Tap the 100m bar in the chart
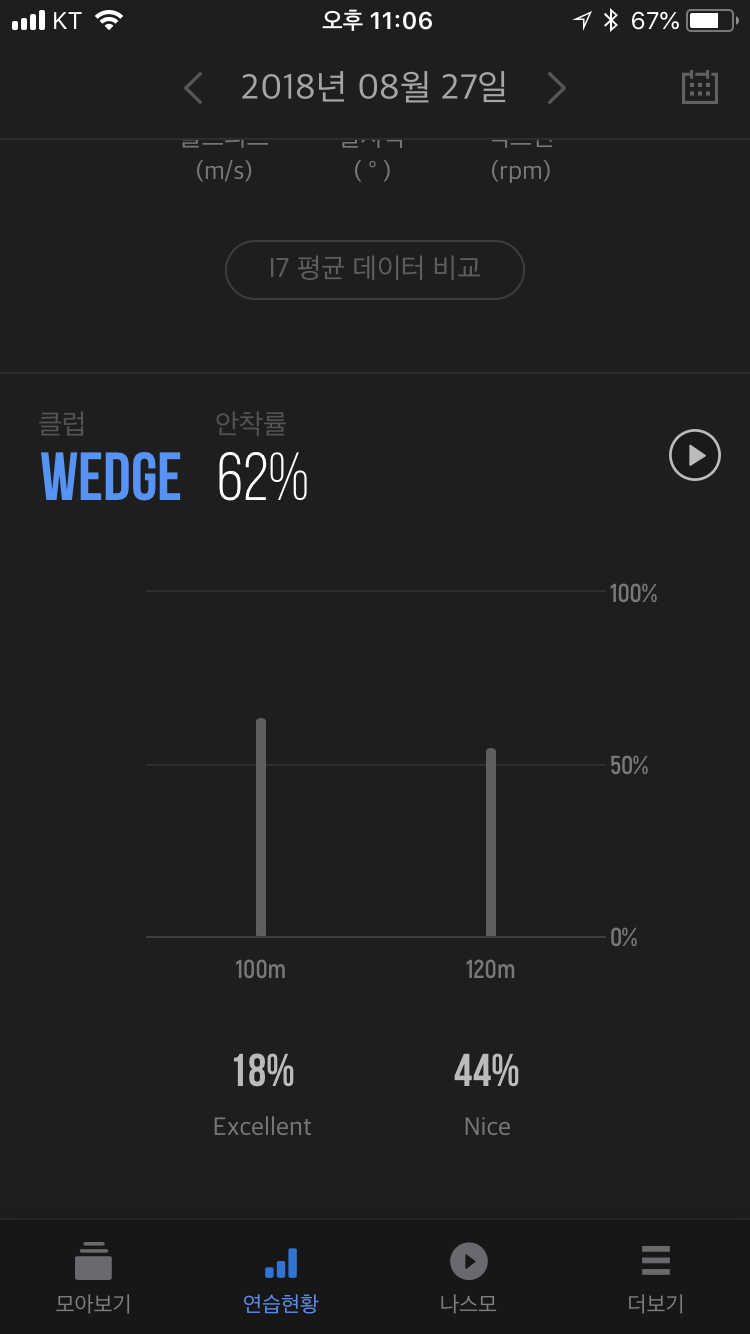The image size is (750, 1334). [x=261, y=826]
